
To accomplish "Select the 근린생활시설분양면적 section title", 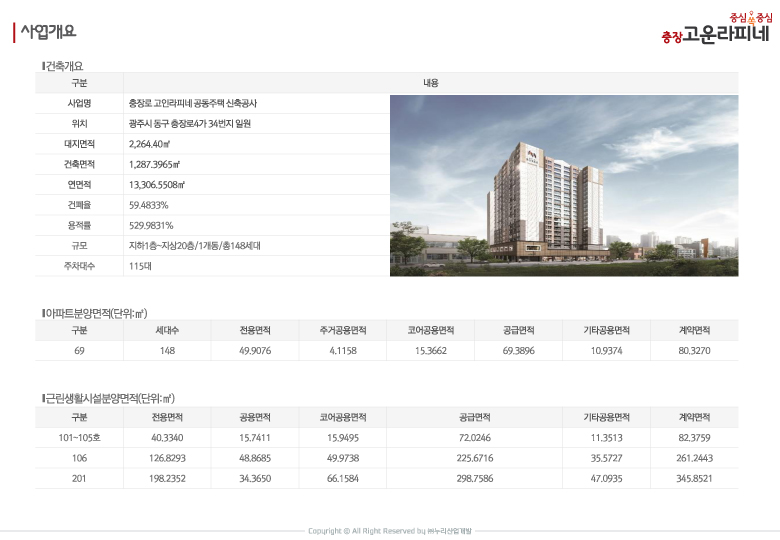I will pyautogui.click(x=108, y=398).
